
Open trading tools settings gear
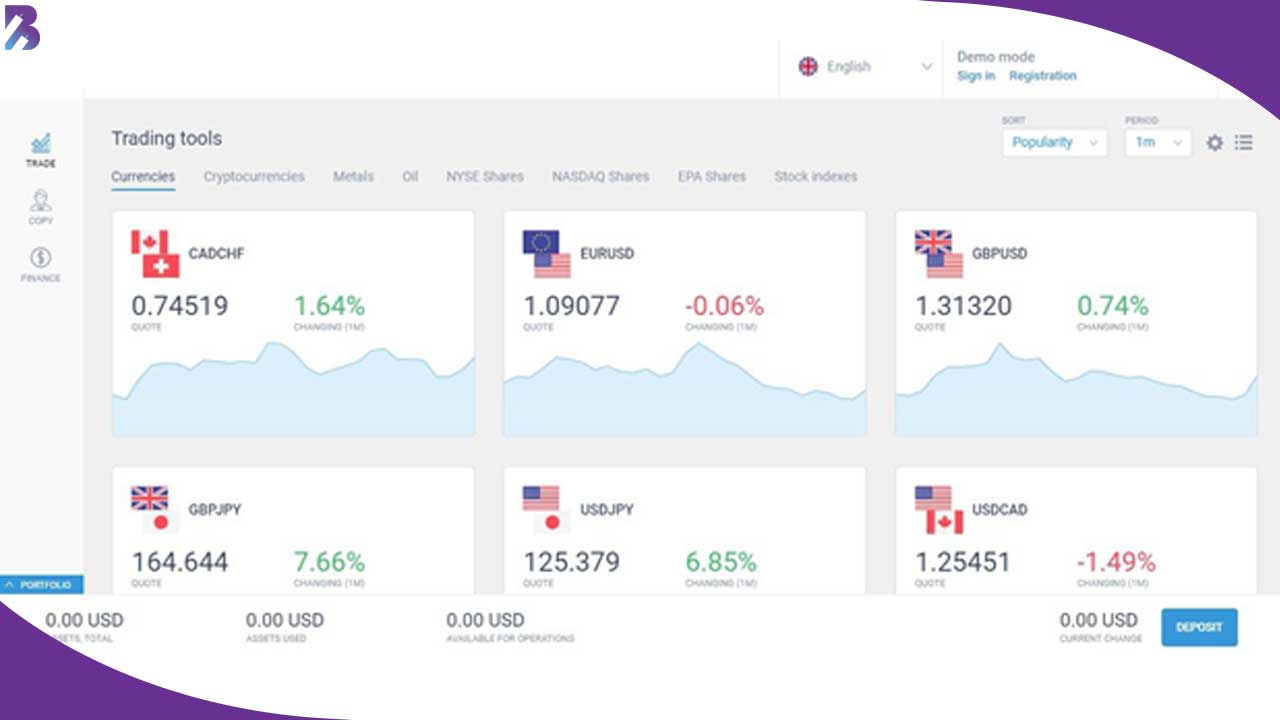(x=1215, y=143)
